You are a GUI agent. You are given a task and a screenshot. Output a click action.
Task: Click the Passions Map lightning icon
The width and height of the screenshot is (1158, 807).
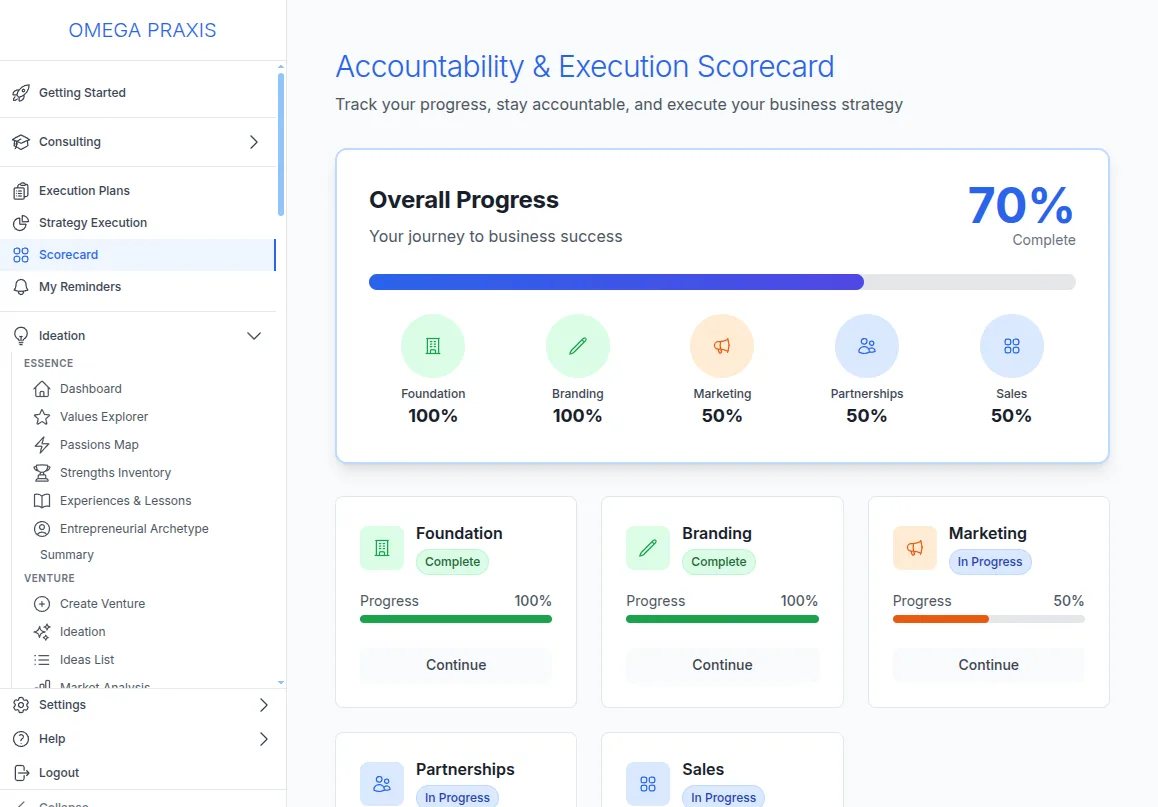[42, 444]
